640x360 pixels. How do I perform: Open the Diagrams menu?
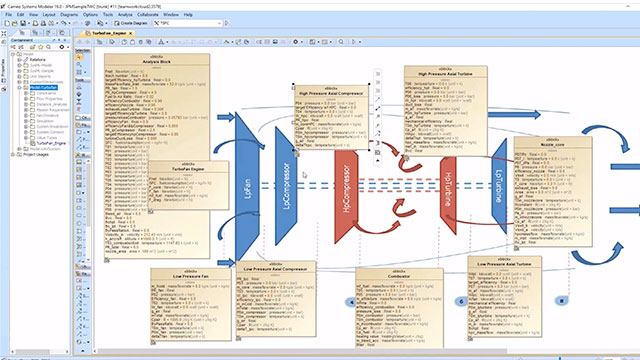pyautogui.click(x=69, y=15)
